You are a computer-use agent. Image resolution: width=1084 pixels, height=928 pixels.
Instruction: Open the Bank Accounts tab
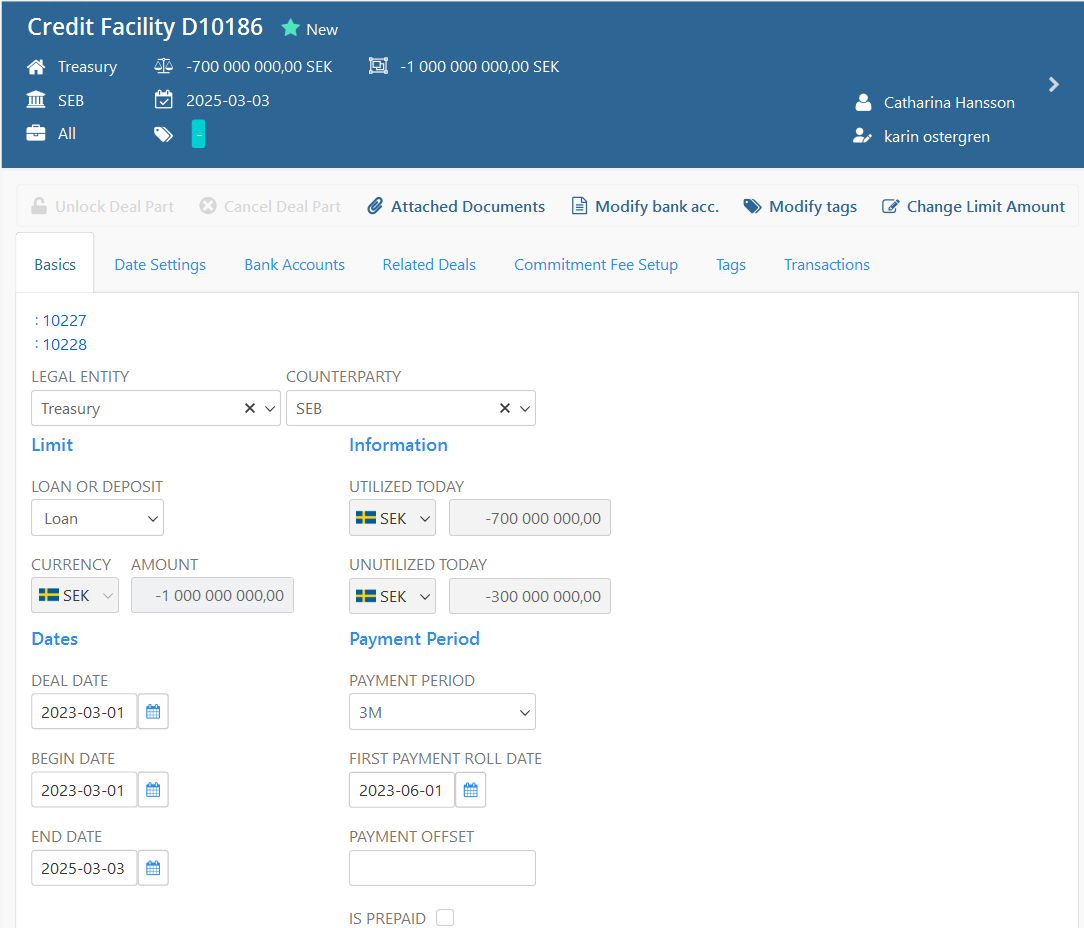click(x=295, y=264)
